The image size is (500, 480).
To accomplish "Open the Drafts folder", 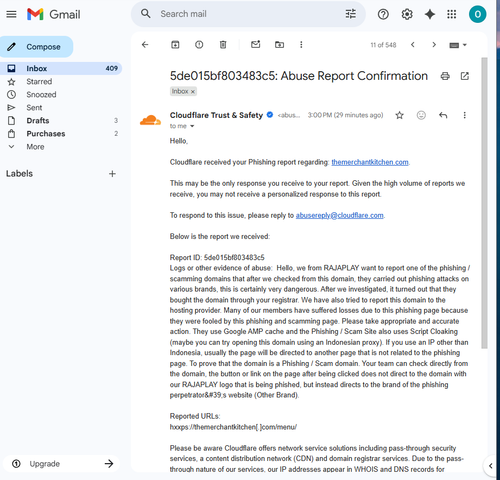I will pyautogui.click(x=38, y=121).
